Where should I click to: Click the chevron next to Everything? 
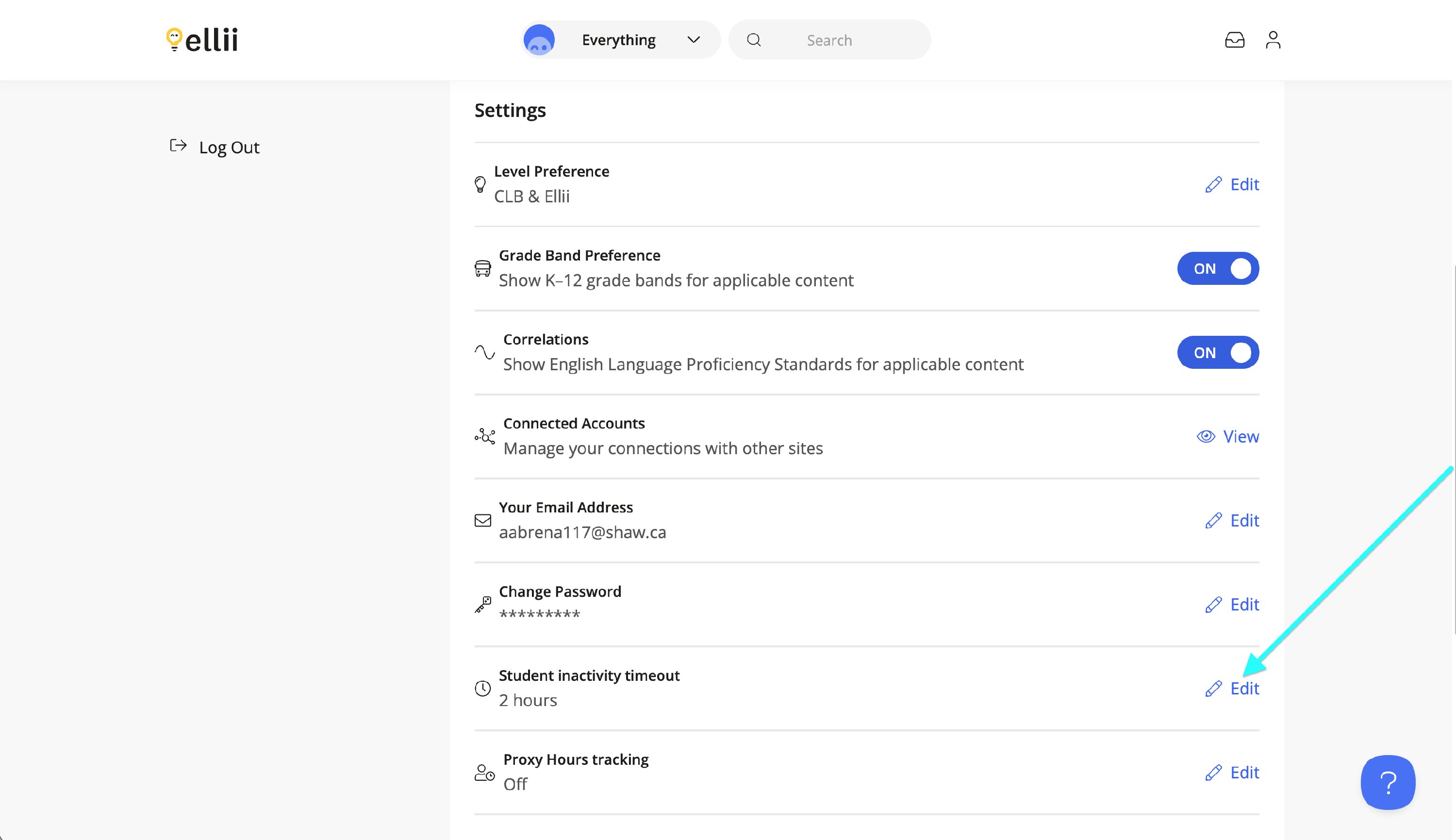pyautogui.click(x=694, y=40)
